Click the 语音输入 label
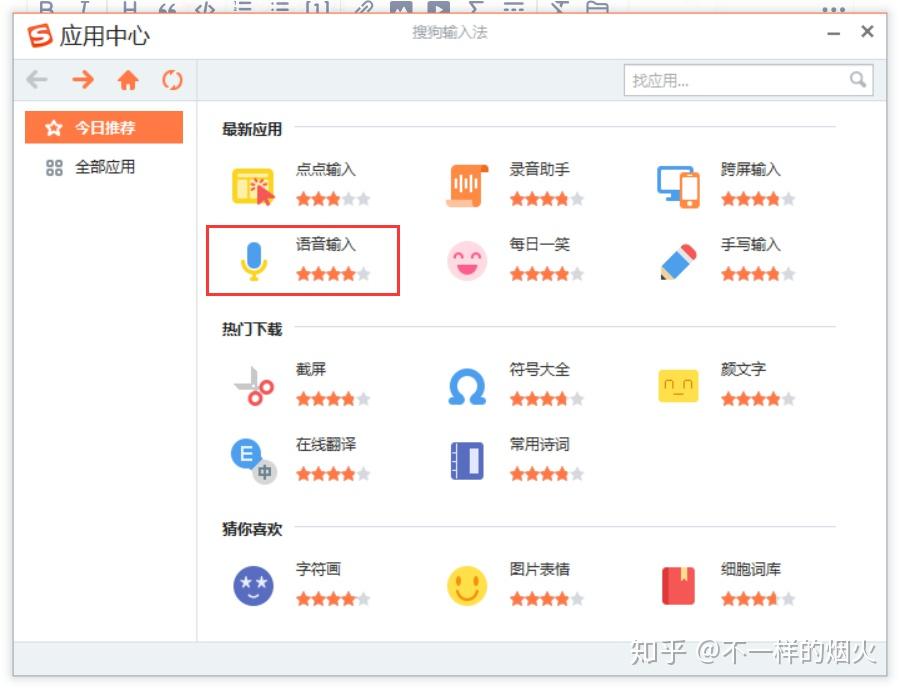This screenshot has width=900, height=689. pos(325,245)
